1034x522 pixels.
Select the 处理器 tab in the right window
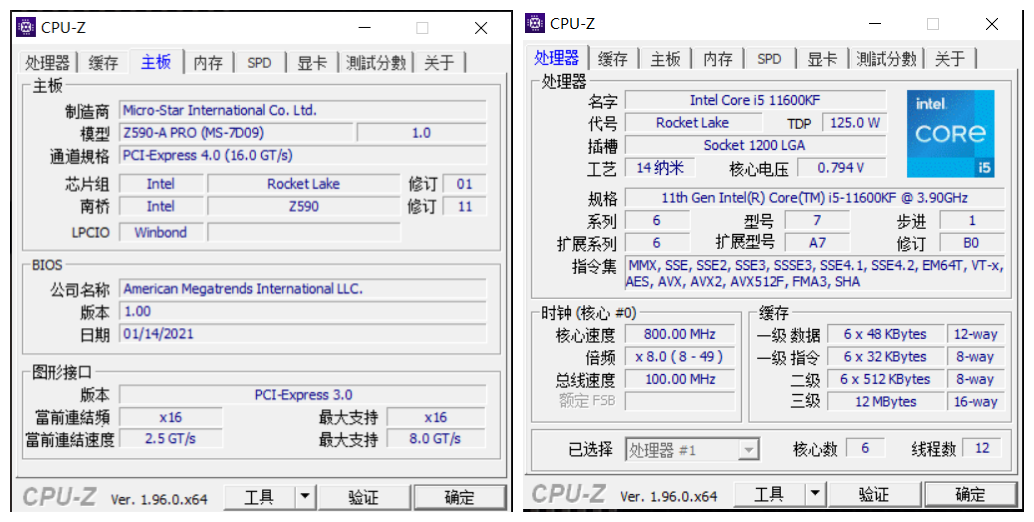click(557, 57)
